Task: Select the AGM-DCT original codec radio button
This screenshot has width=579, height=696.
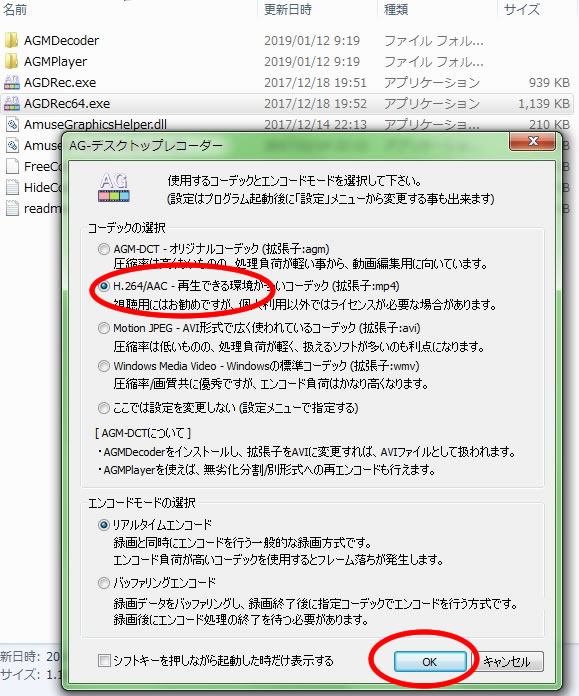Action: [103, 249]
